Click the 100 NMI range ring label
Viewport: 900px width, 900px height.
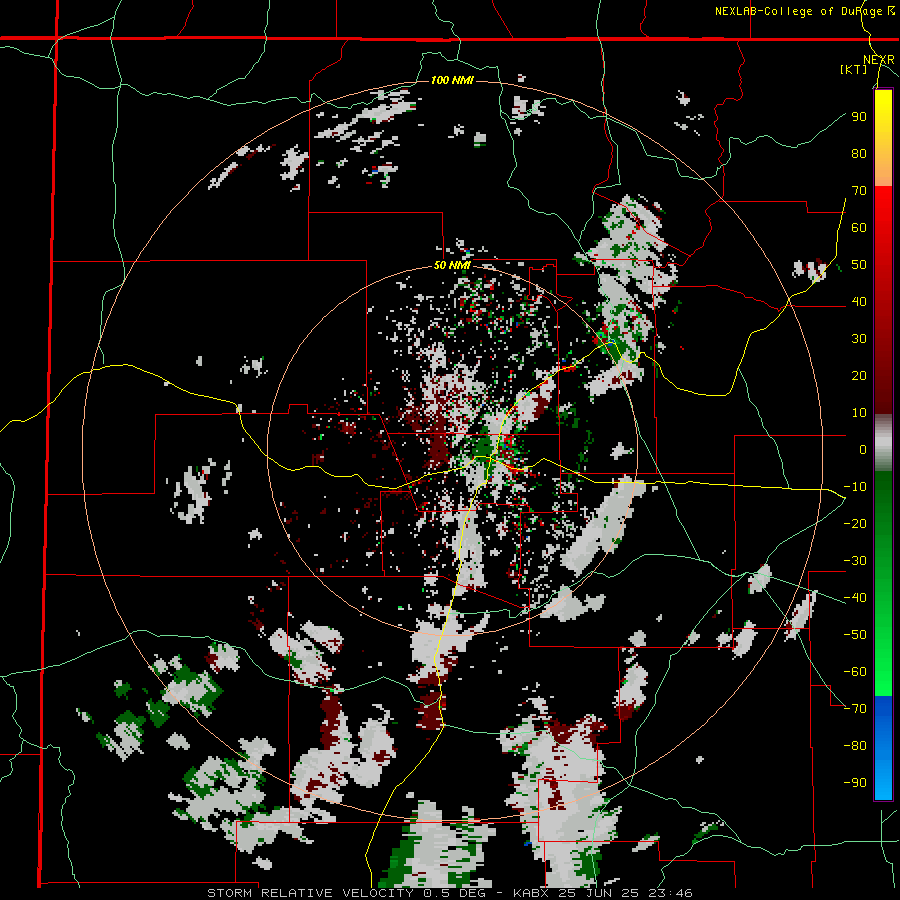[452, 80]
